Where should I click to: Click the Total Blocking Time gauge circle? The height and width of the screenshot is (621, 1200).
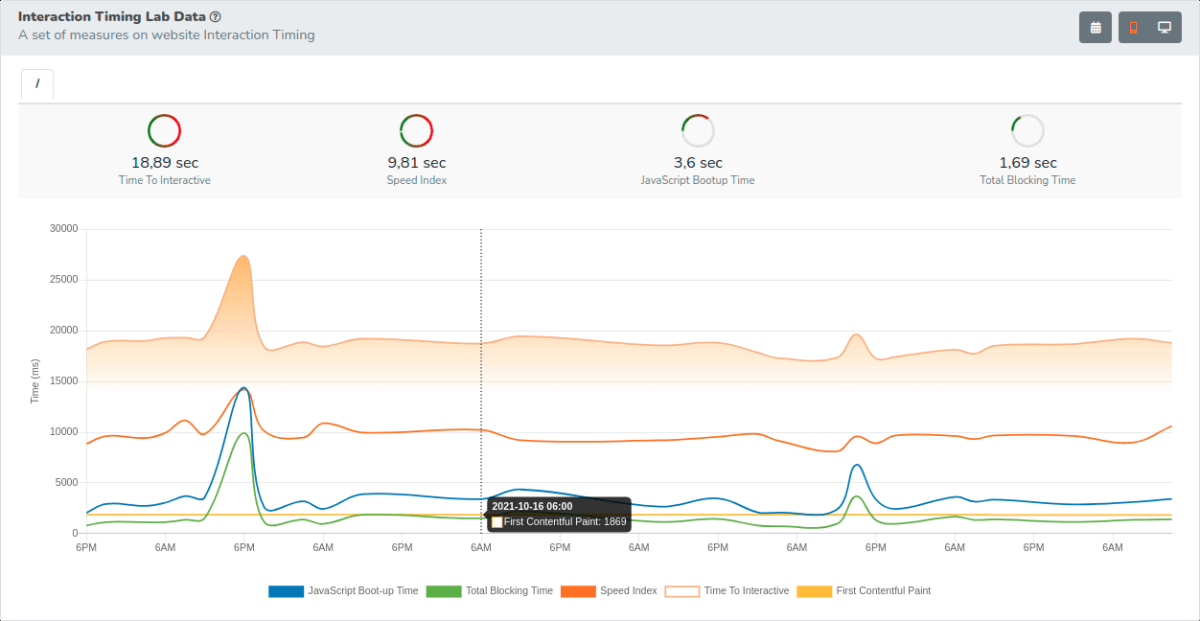(x=1027, y=131)
